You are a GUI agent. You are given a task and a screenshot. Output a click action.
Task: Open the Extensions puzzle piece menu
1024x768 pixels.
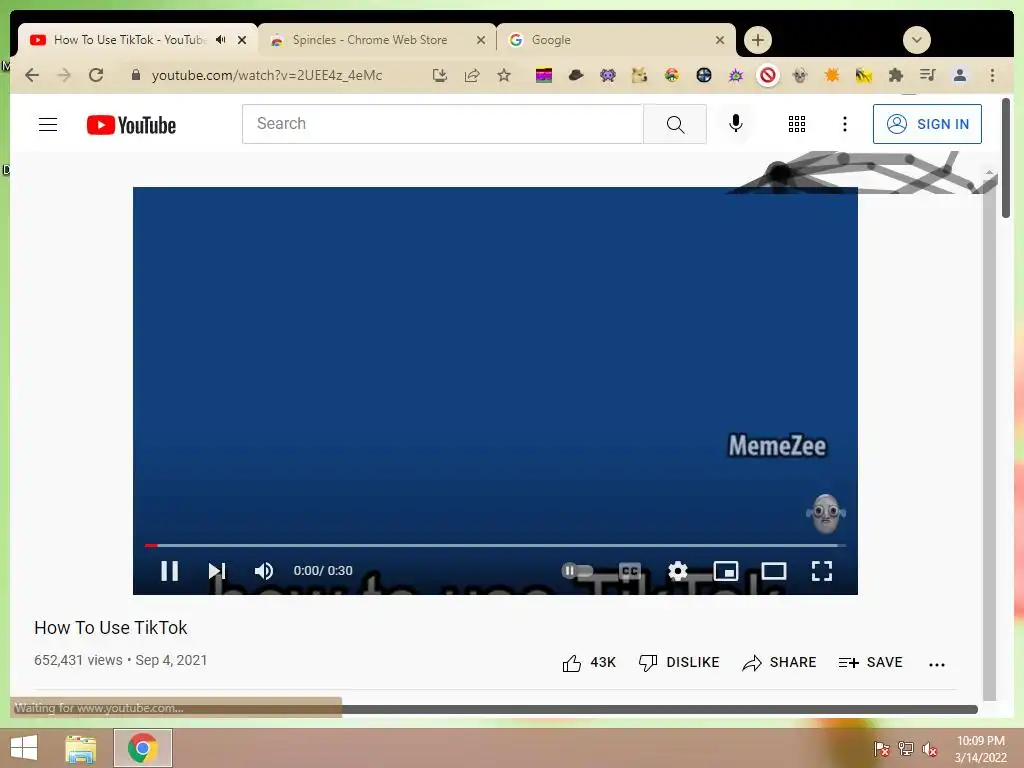click(x=896, y=75)
